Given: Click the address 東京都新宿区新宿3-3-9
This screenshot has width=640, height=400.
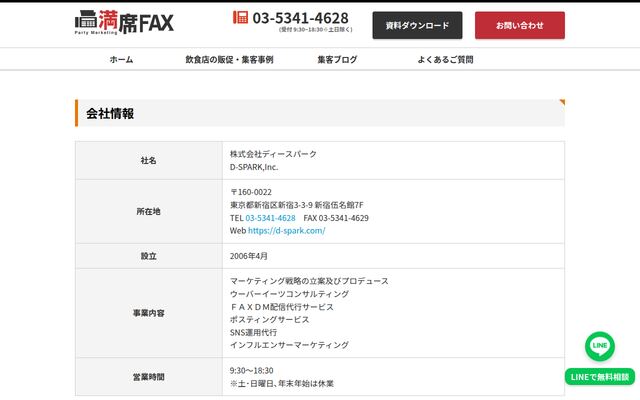Looking at the screenshot, I should (271, 205).
